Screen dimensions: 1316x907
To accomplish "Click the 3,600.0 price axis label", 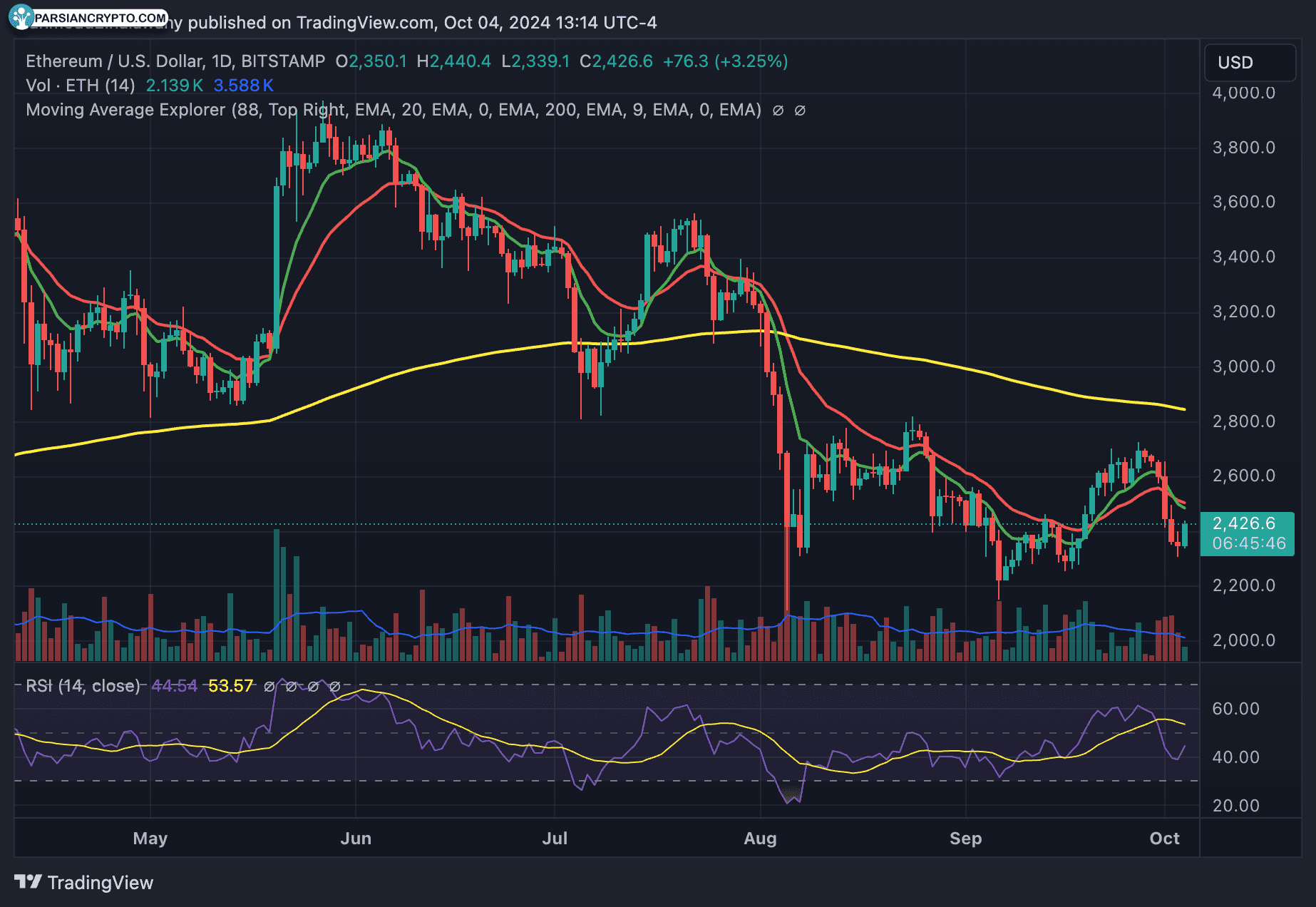I will pos(1244,202).
